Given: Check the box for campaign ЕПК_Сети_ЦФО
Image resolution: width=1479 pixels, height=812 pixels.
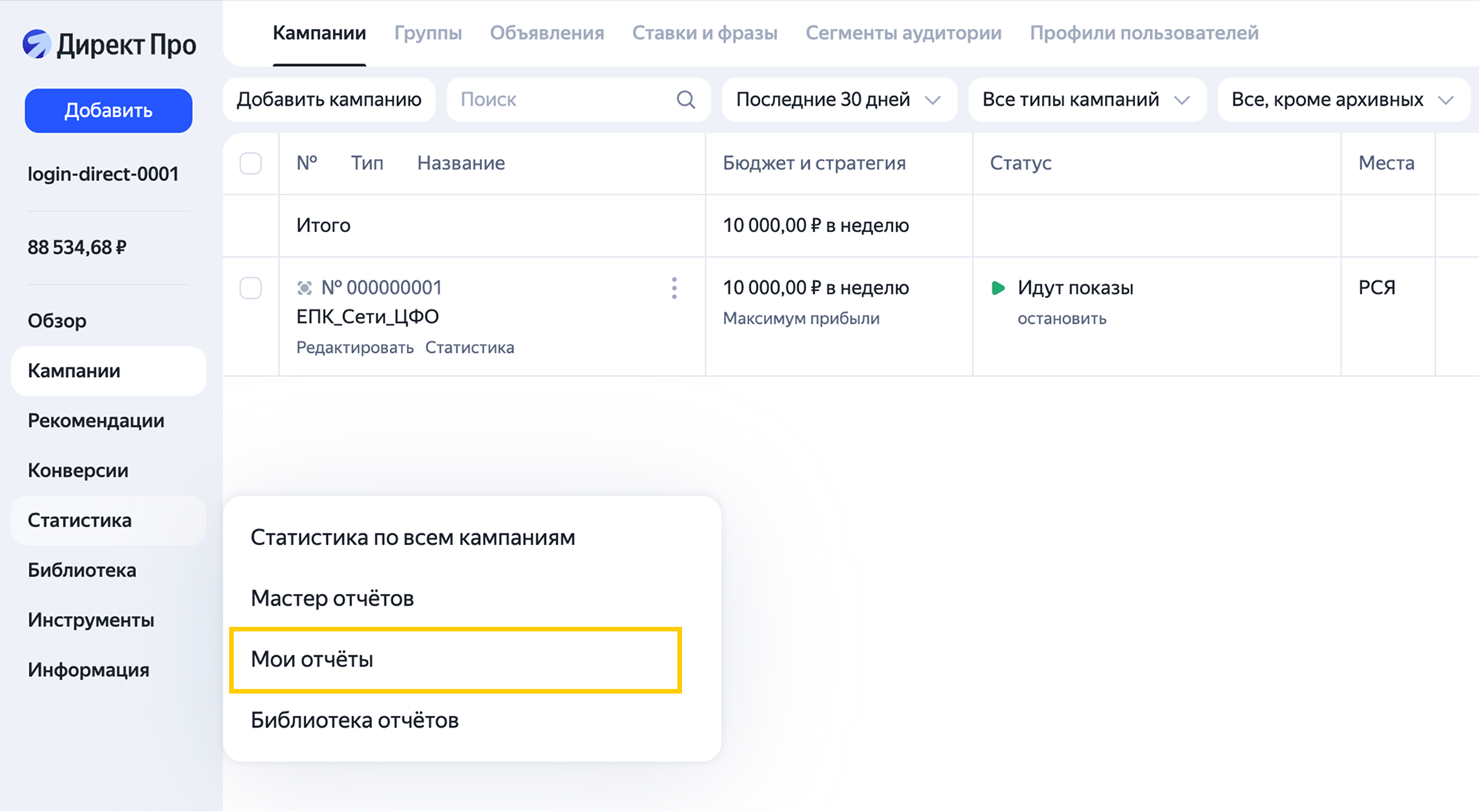Looking at the screenshot, I should (x=251, y=288).
